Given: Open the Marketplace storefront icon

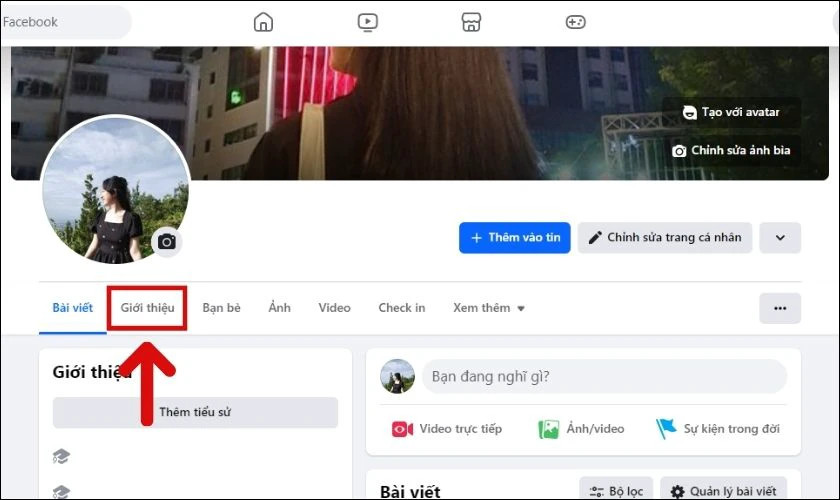Looking at the screenshot, I should [471, 23].
